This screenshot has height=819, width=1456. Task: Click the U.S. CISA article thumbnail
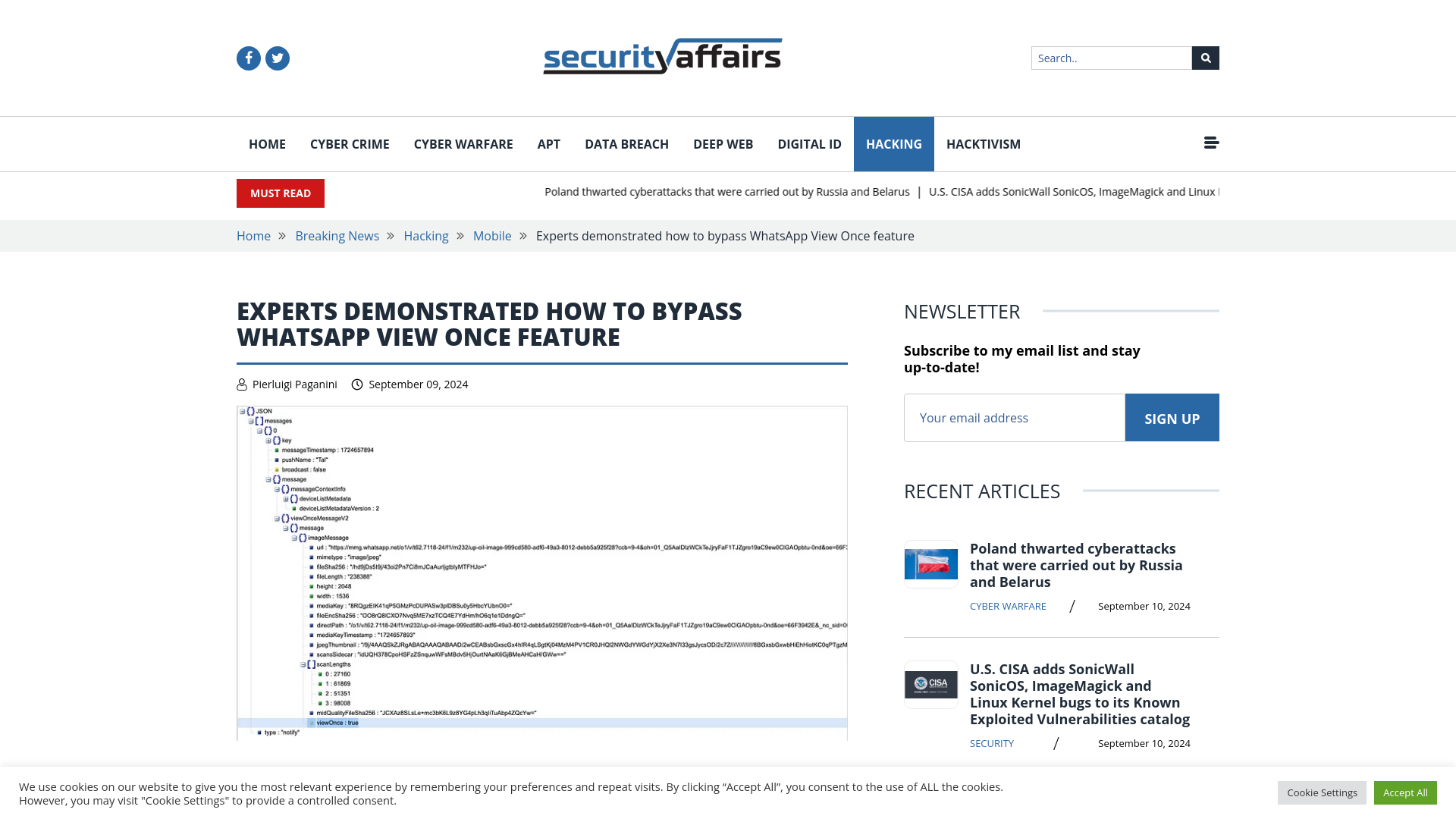(930, 685)
